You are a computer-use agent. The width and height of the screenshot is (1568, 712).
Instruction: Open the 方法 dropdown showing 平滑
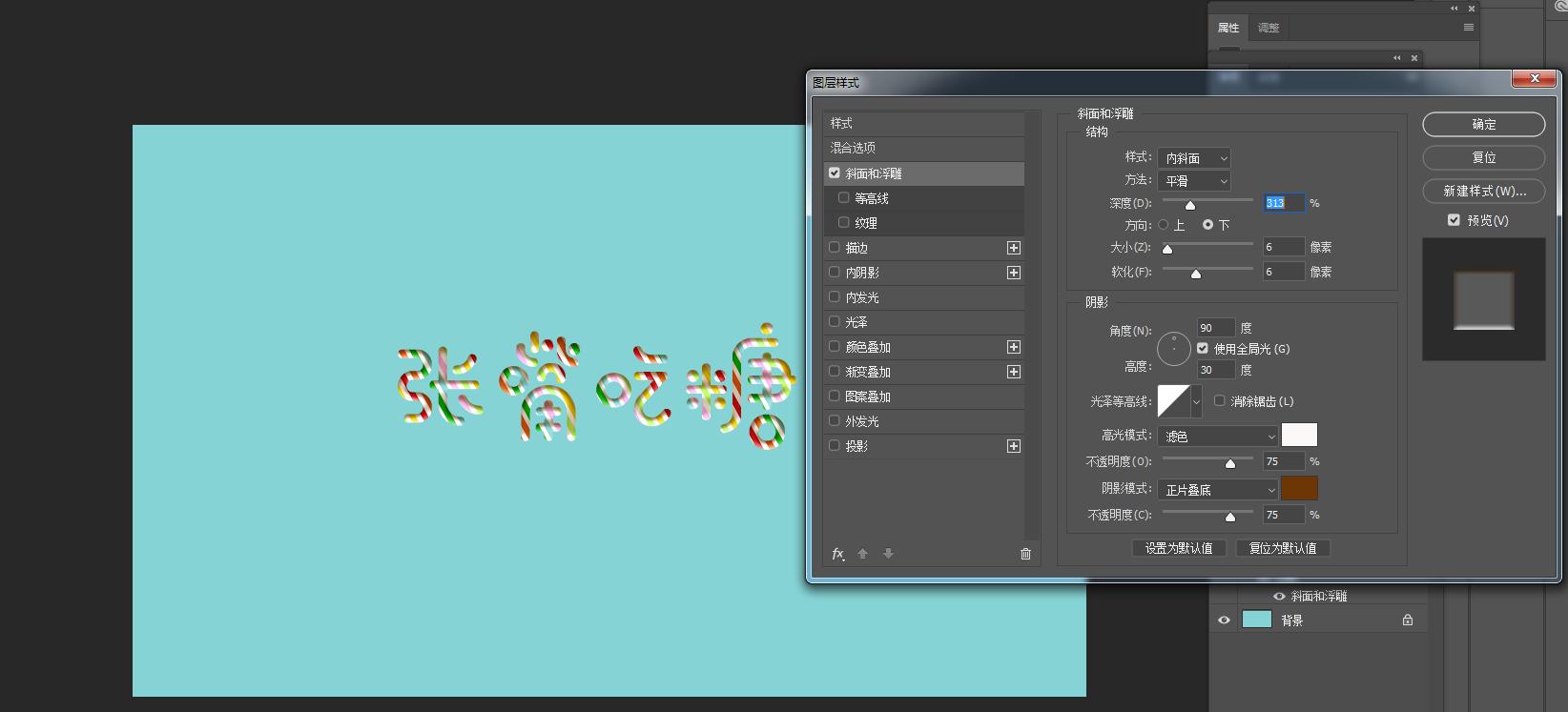(1194, 181)
